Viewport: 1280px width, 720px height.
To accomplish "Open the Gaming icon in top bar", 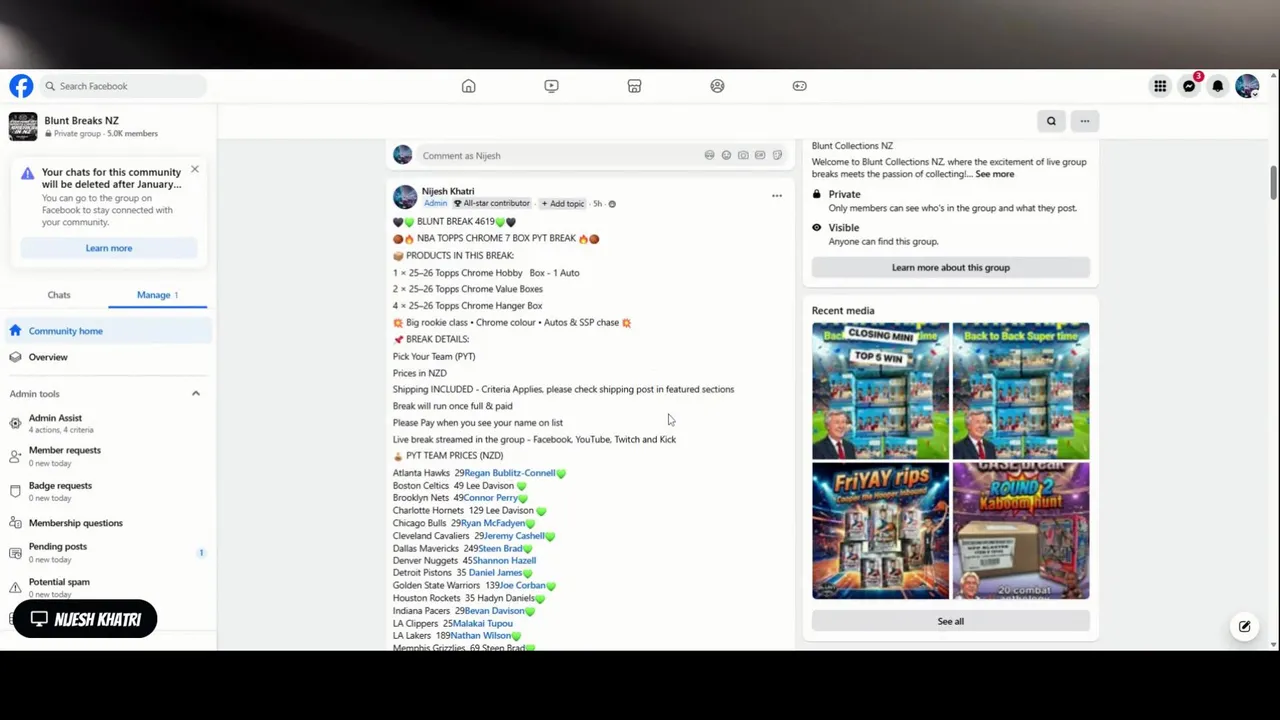I will point(799,86).
